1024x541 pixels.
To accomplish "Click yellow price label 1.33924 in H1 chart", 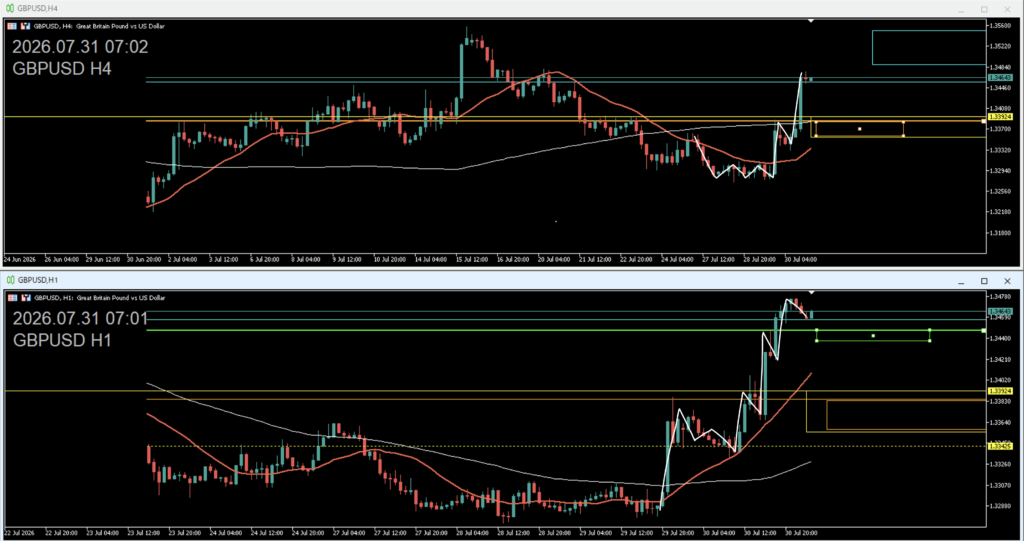I will 1000,391.
